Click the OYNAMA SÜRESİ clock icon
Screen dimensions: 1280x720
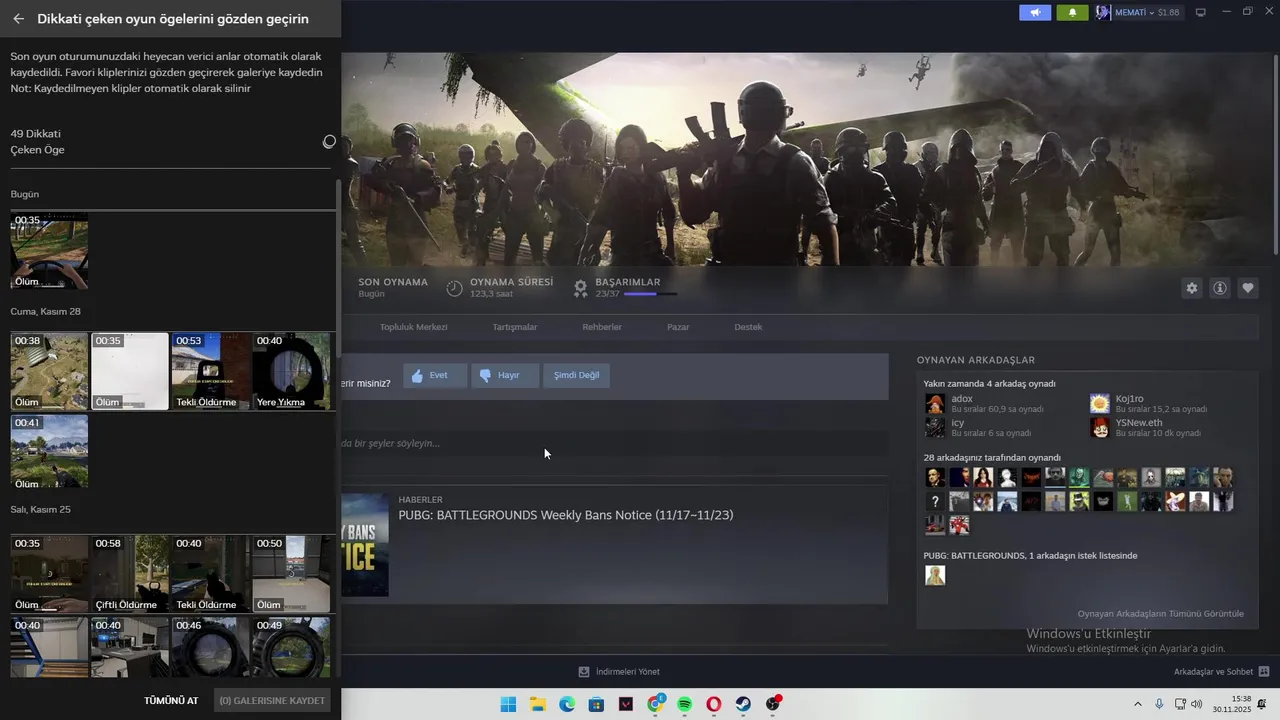454,288
